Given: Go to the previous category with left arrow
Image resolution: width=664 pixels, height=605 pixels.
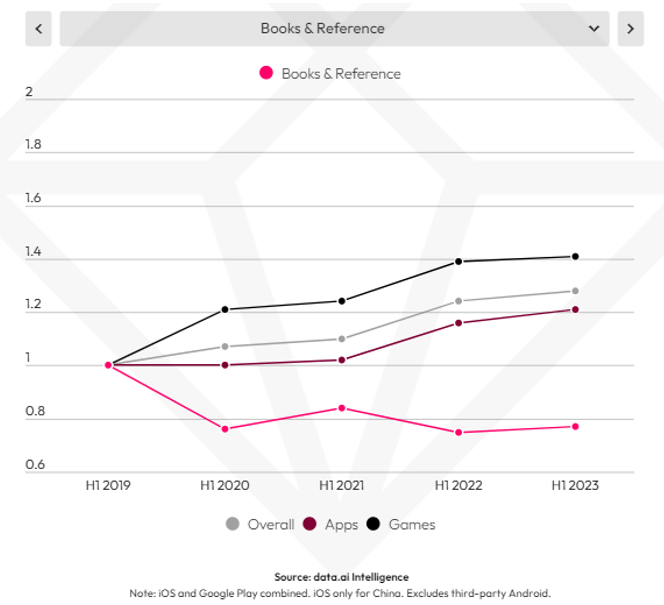Looking at the screenshot, I should (x=38, y=28).
